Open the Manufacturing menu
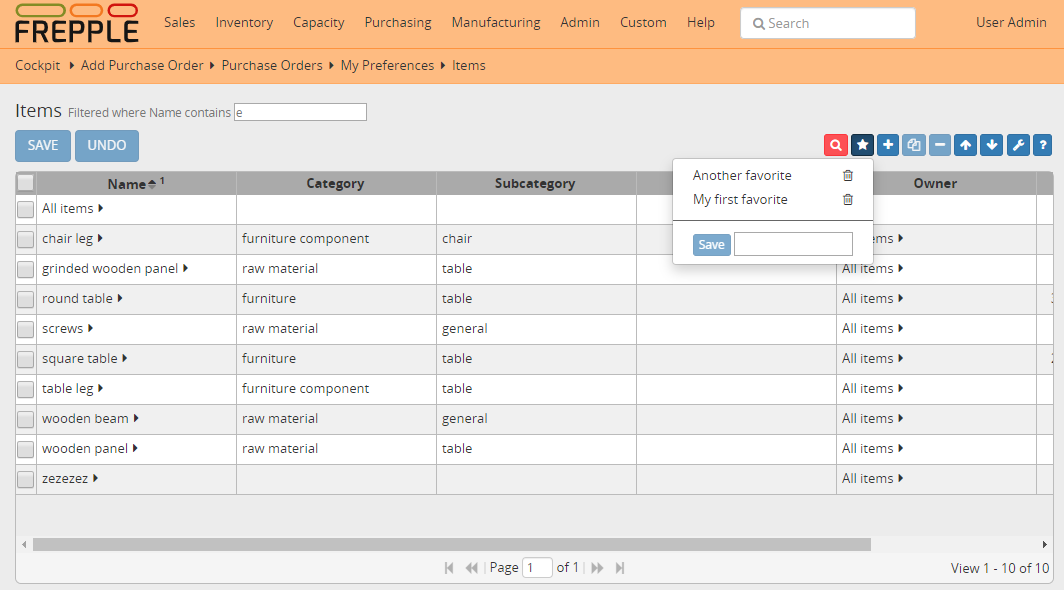 click(x=496, y=22)
